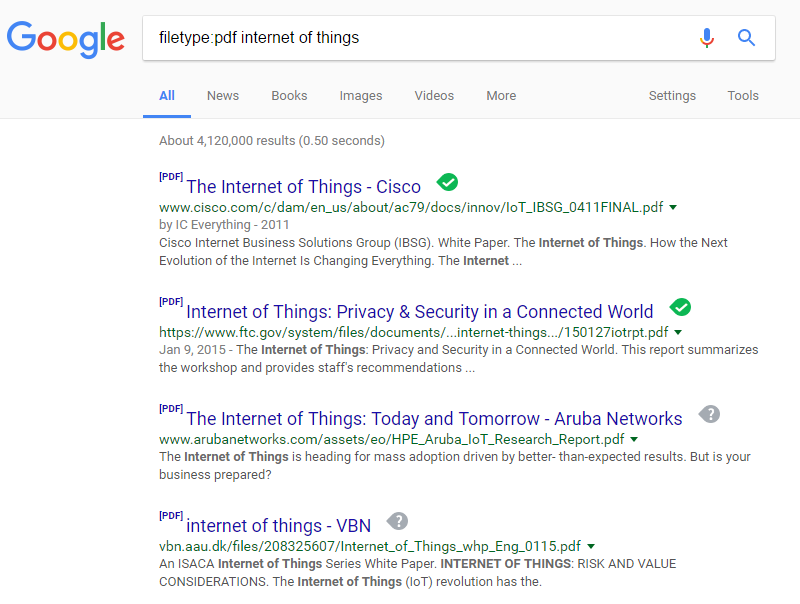Open the Tools option
The width and height of the screenshot is (800, 604).
(x=743, y=96)
